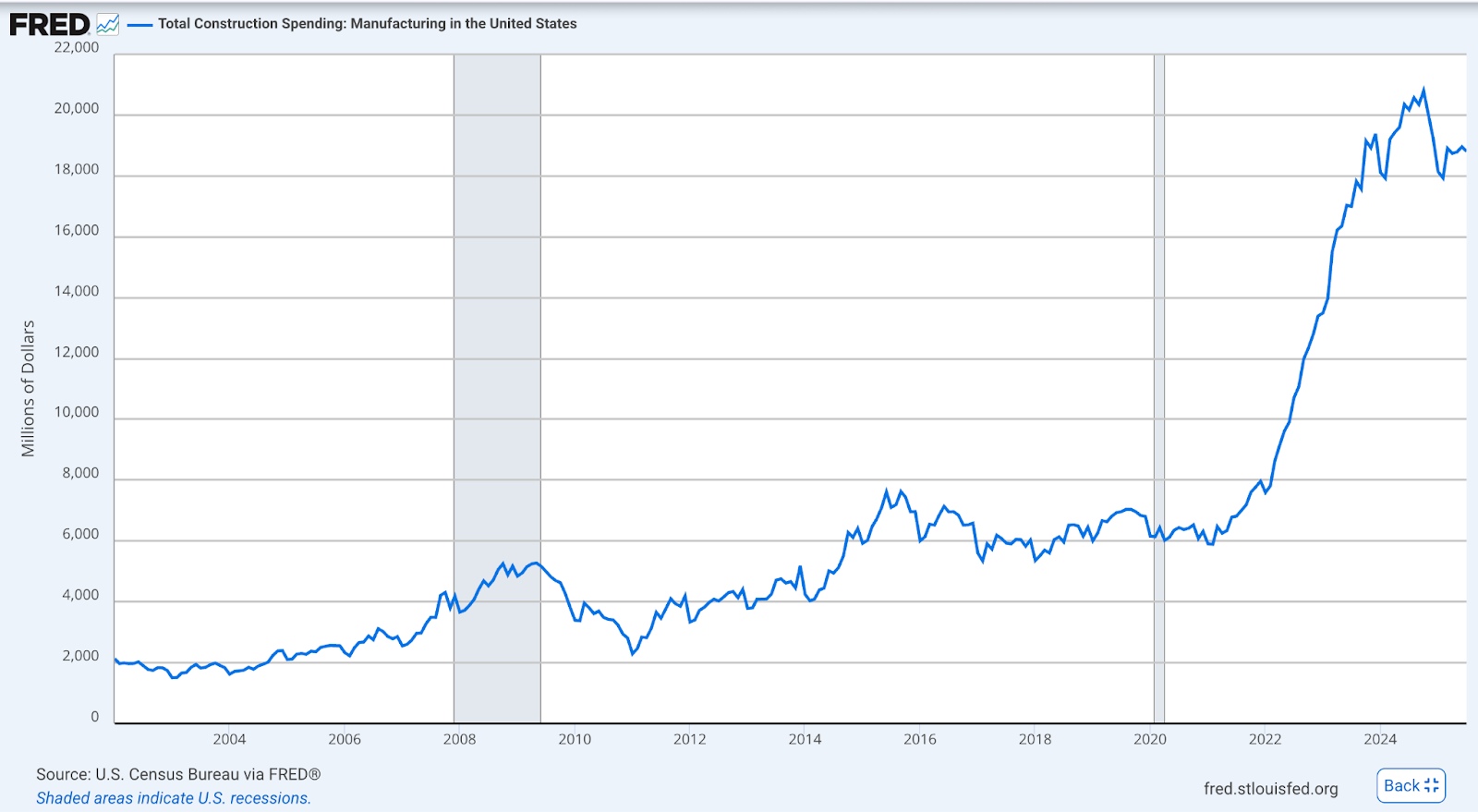Click the blue legend line marker
This screenshot has width=1478, height=812.
click(139, 25)
